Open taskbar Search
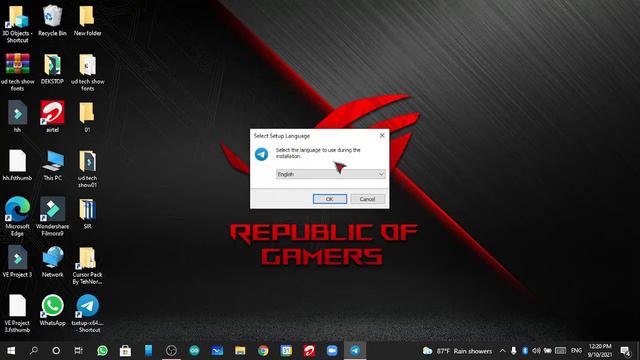Screen dimensions: 640x360 [x=34, y=351]
